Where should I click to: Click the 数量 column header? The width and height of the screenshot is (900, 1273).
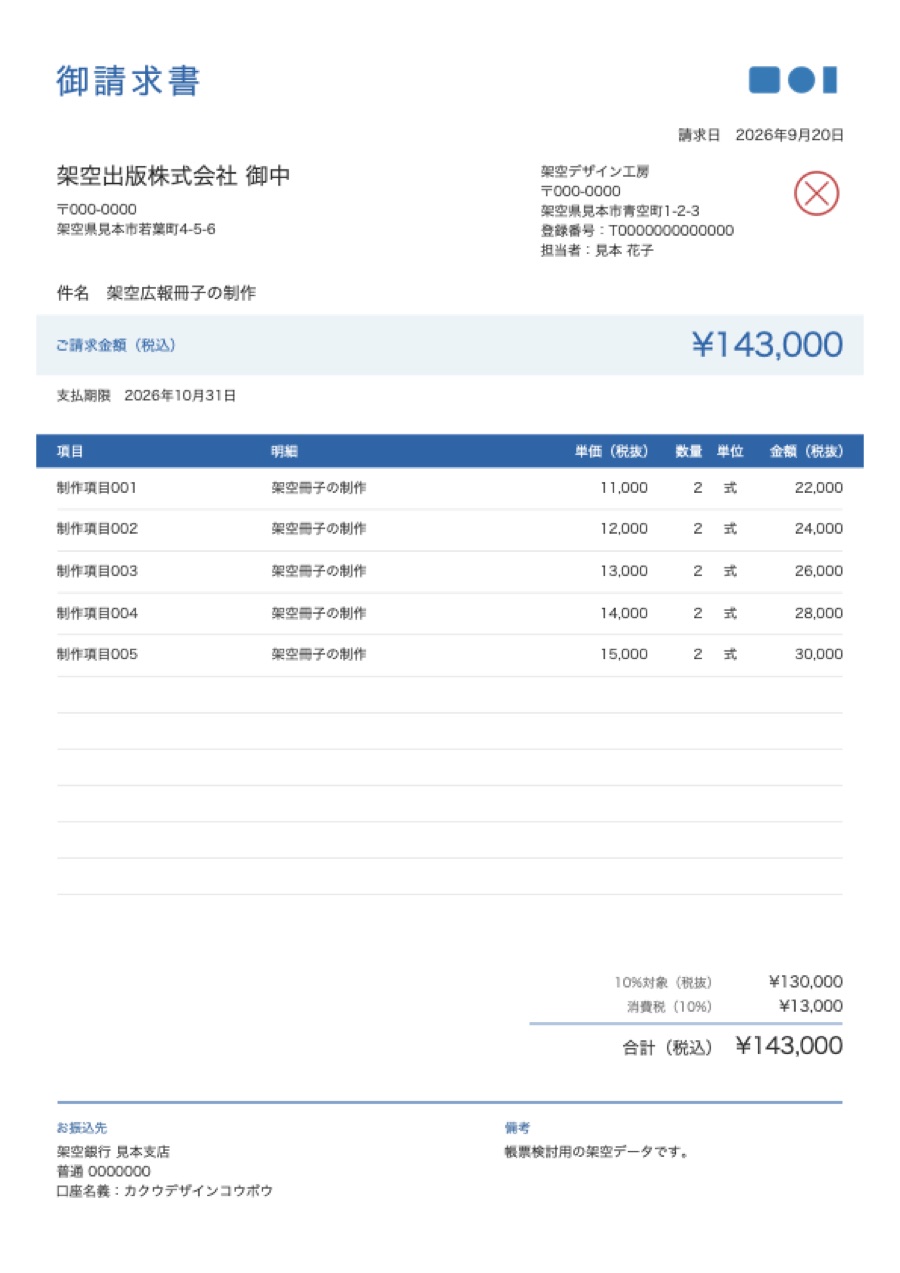click(x=689, y=451)
